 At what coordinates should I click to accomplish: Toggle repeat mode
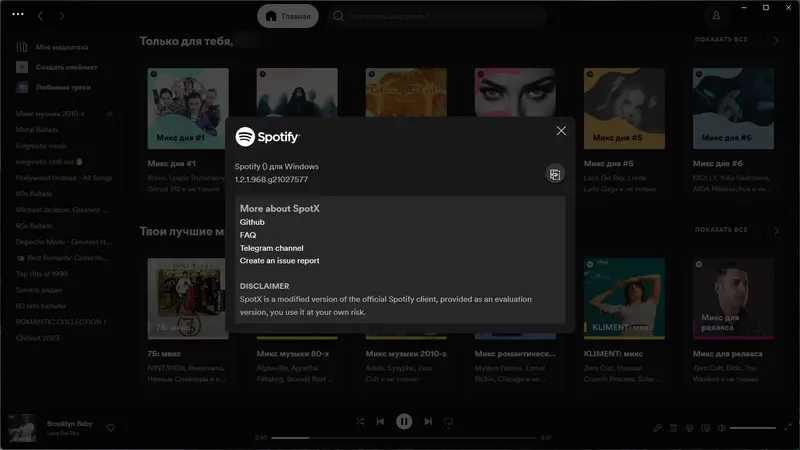pyautogui.click(x=448, y=421)
